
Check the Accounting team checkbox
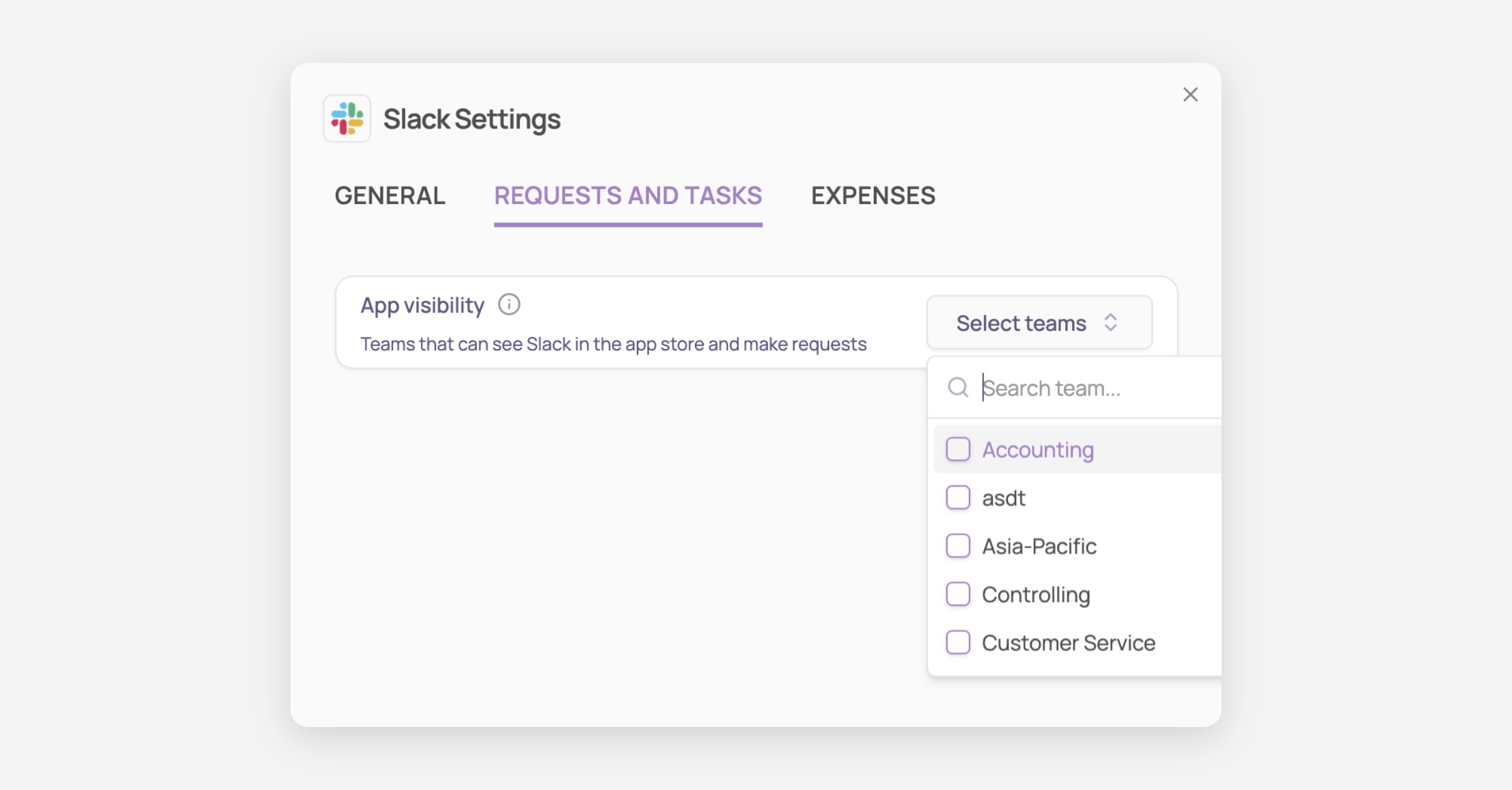pyautogui.click(x=958, y=449)
